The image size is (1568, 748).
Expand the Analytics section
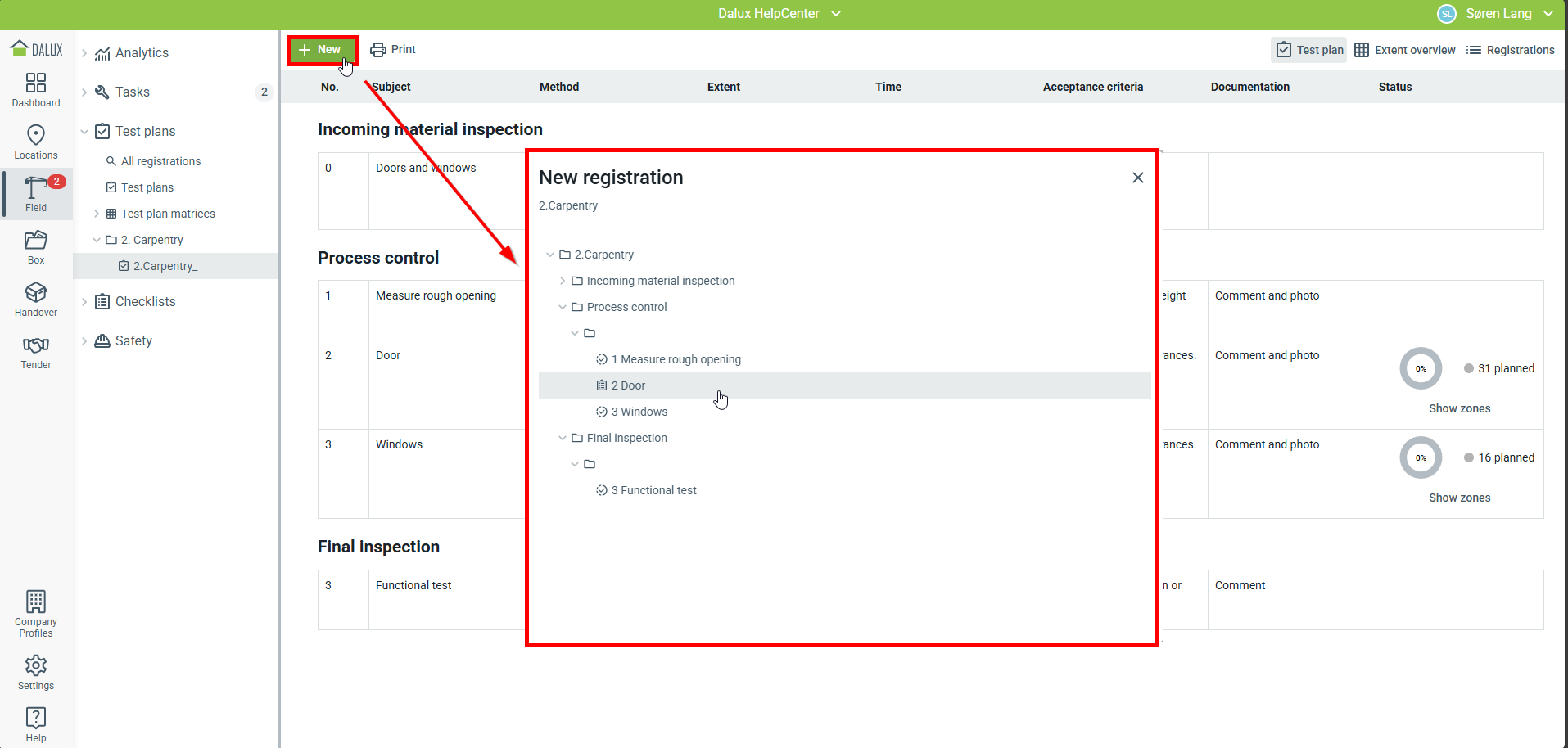click(84, 53)
